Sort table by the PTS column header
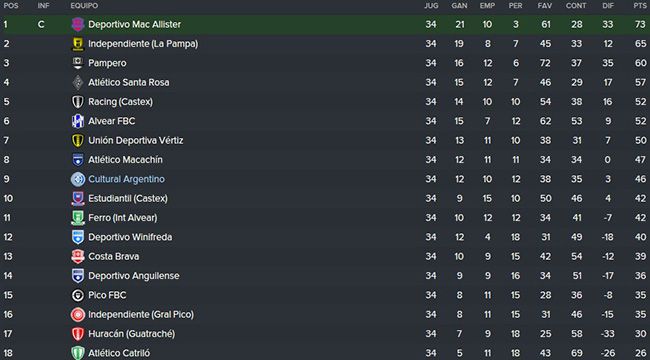Viewport: 650px width, 360px height. [x=640, y=6]
